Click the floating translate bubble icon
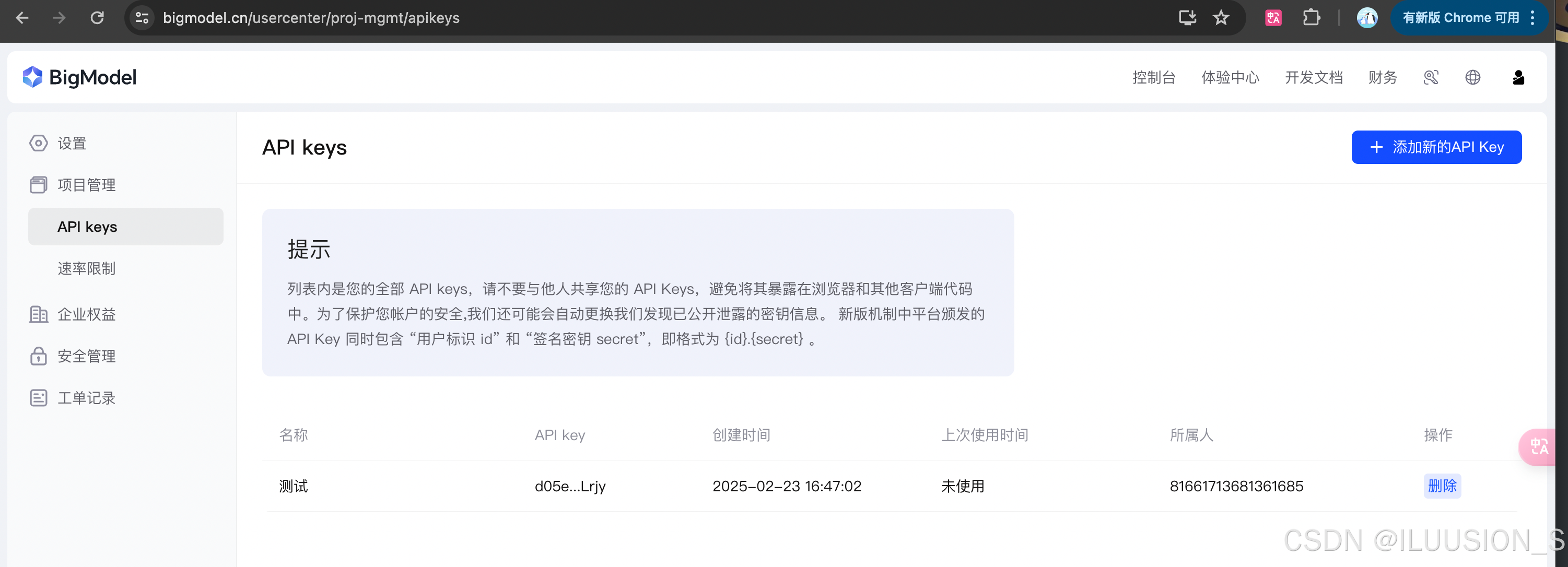The image size is (1568, 567). 1539,447
